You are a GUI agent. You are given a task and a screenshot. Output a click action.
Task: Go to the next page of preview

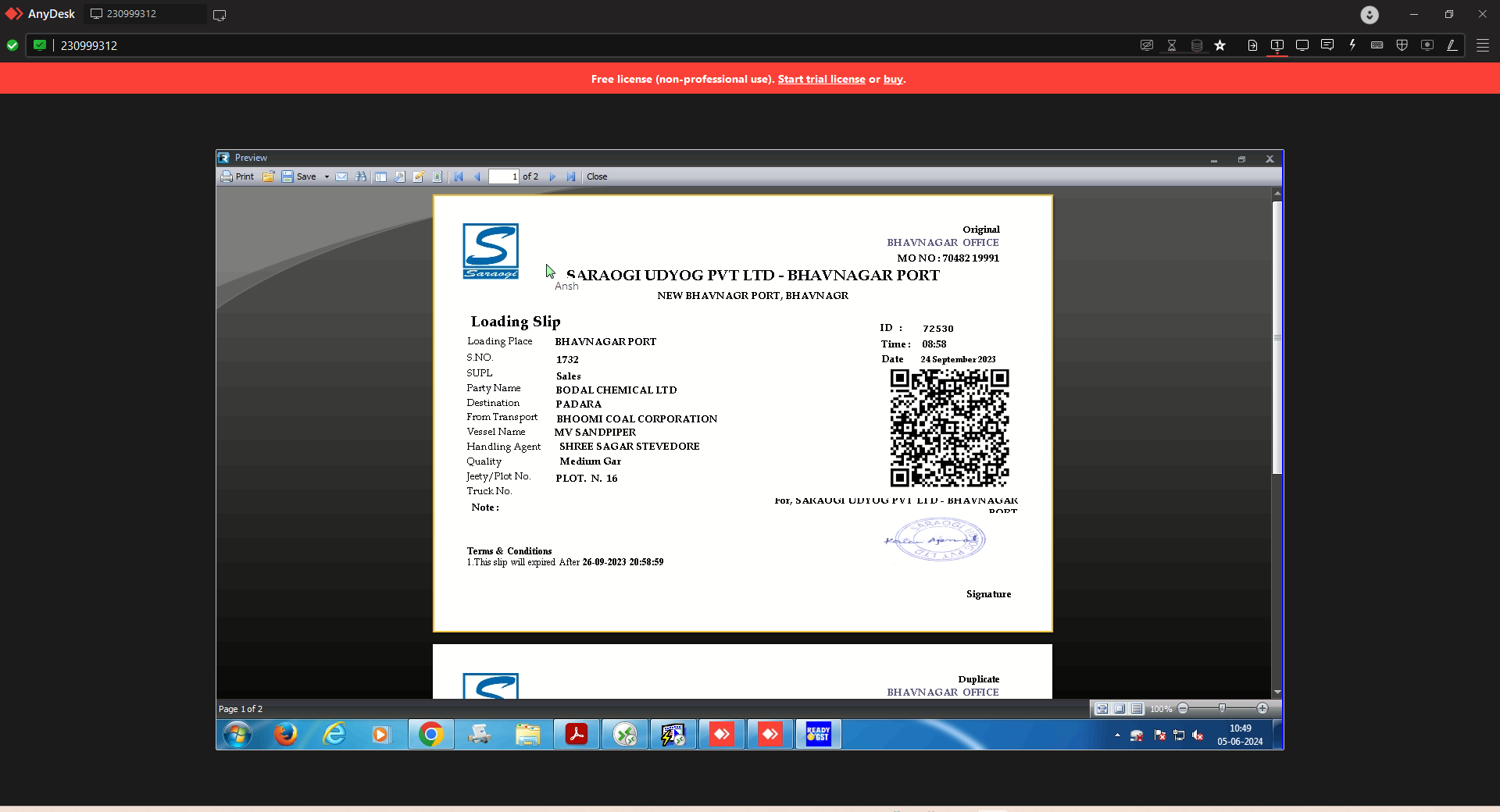click(x=552, y=176)
